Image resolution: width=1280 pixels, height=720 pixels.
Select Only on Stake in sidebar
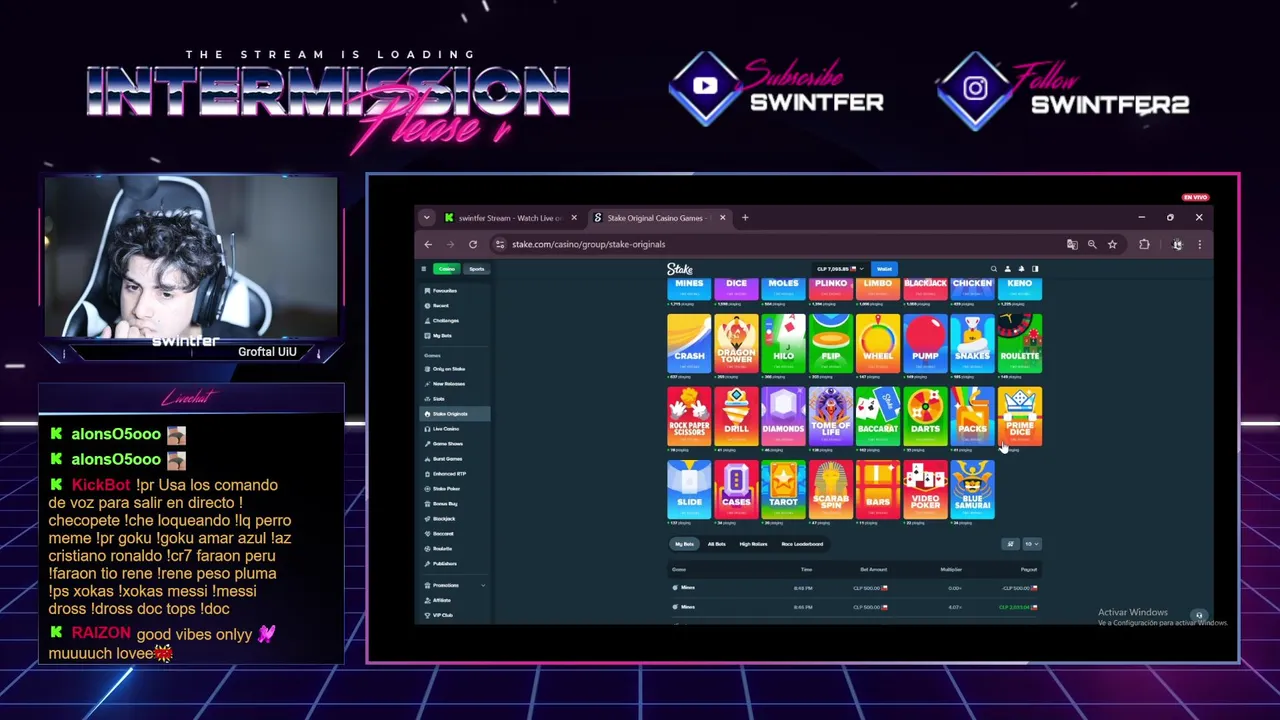[x=448, y=369]
